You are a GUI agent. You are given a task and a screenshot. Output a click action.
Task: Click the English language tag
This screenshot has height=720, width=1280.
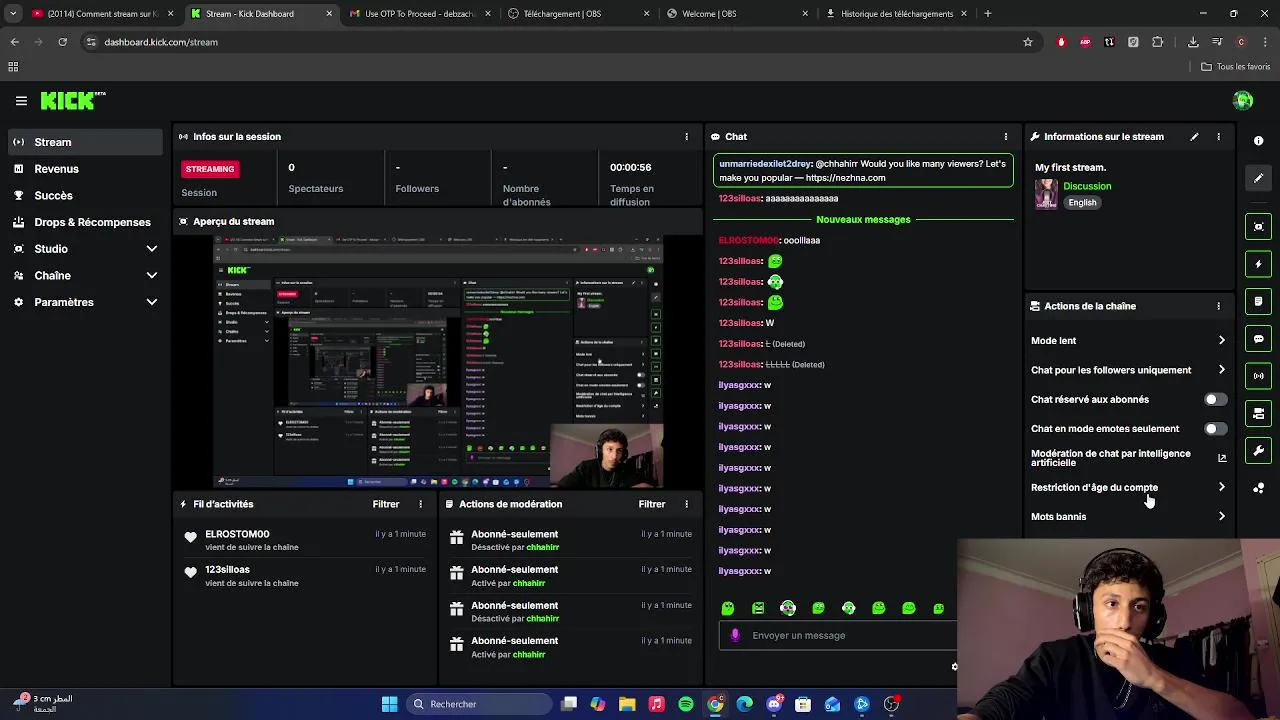[1082, 202]
